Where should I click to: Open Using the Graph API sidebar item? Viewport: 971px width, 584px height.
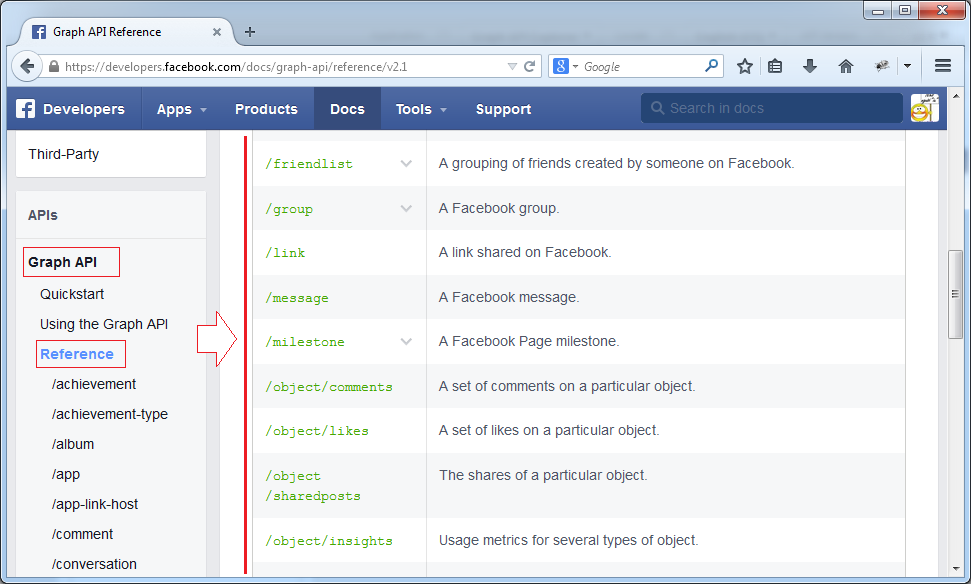coord(104,324)
